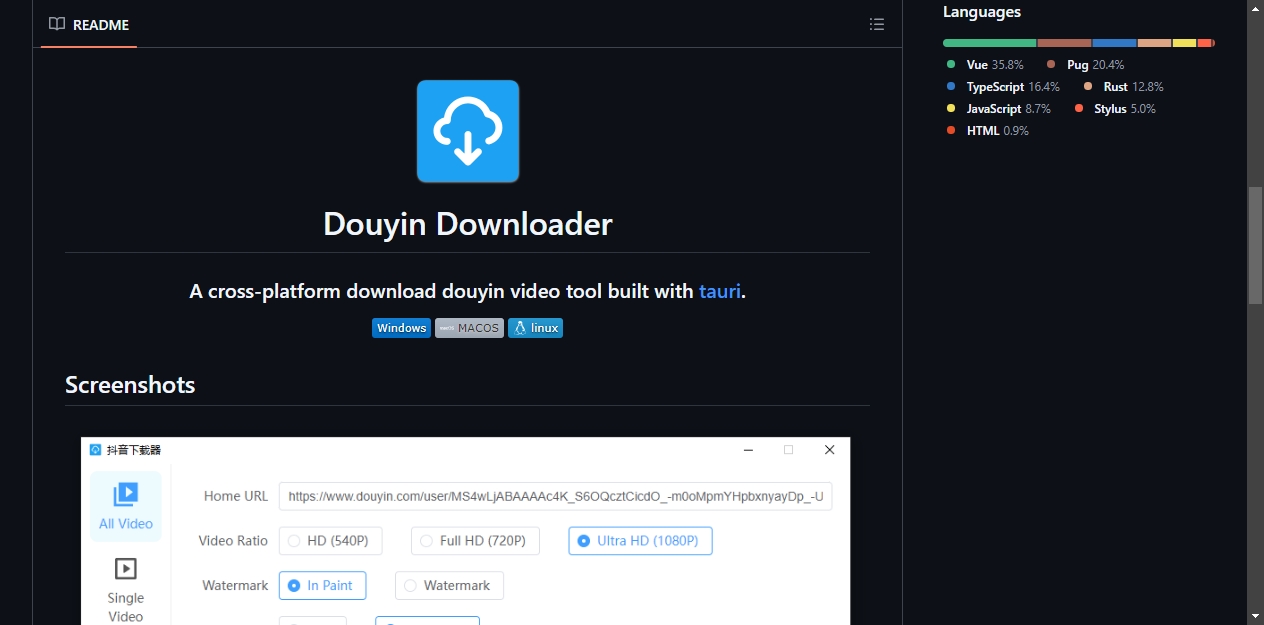This screenshot has height=625, width=1264.
Task: Click the scrollbar up arrow
Action: [1255, 8]
